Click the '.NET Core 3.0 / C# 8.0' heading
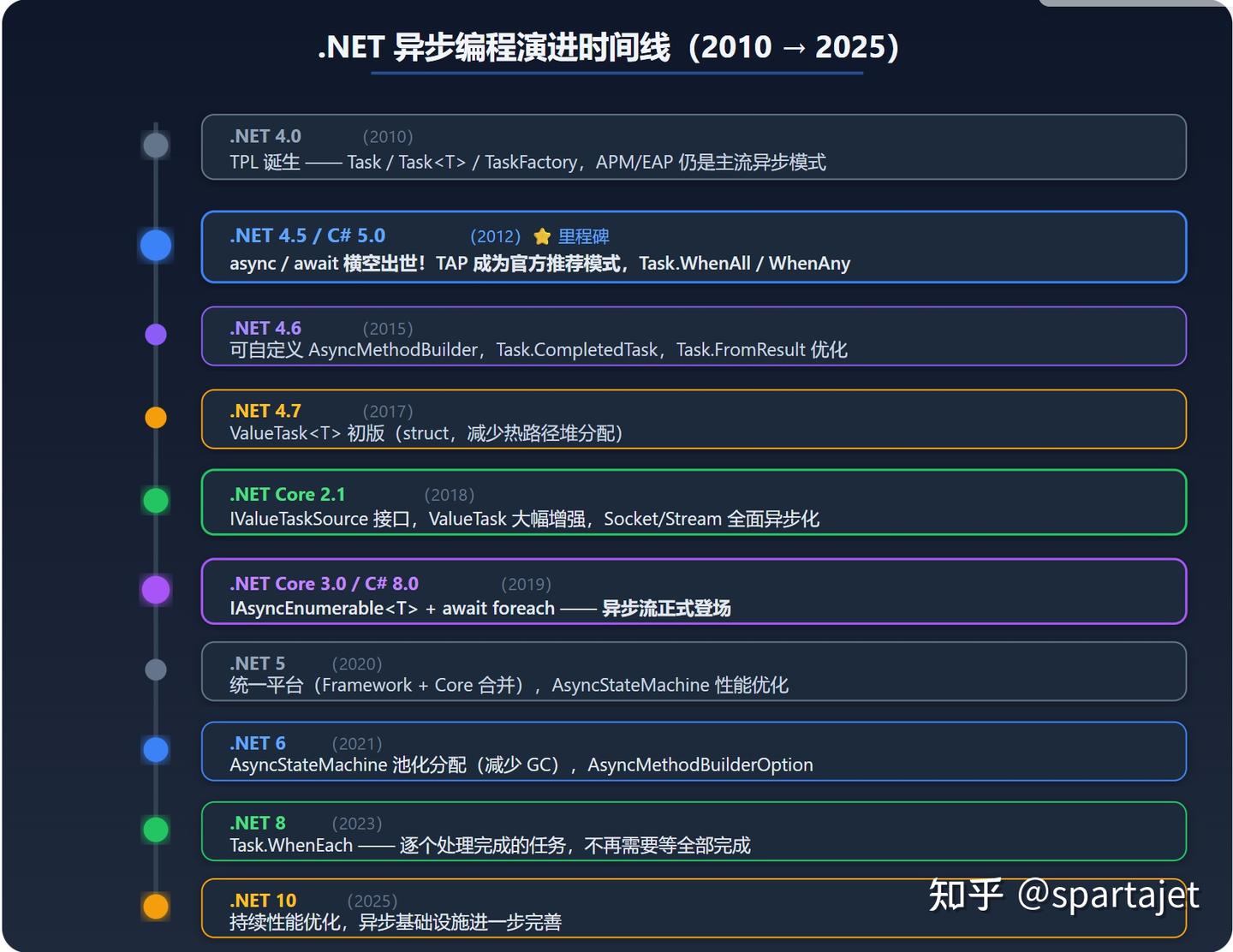The width and height of the screenshot is (1233, 952). 324,584
